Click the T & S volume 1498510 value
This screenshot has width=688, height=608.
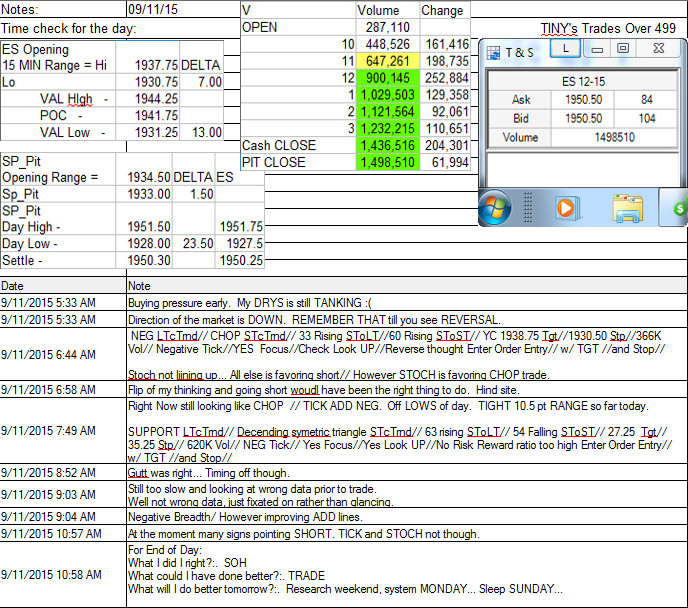click(614, 137)
